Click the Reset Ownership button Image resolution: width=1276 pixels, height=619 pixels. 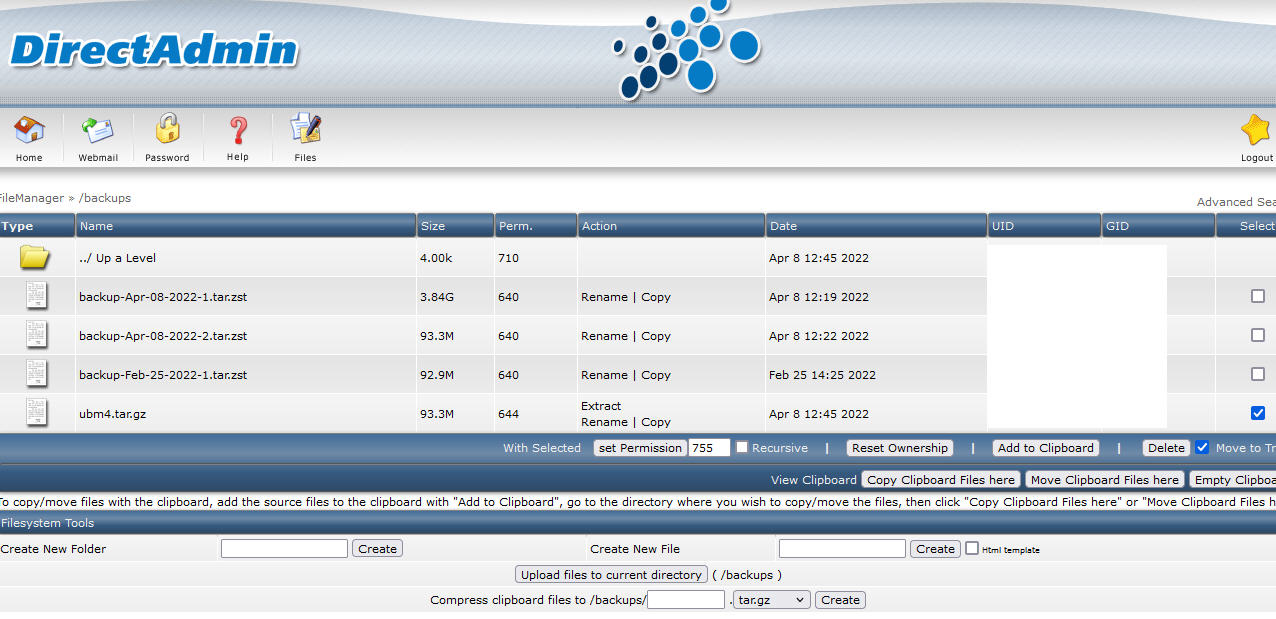(x=900, y=448)
